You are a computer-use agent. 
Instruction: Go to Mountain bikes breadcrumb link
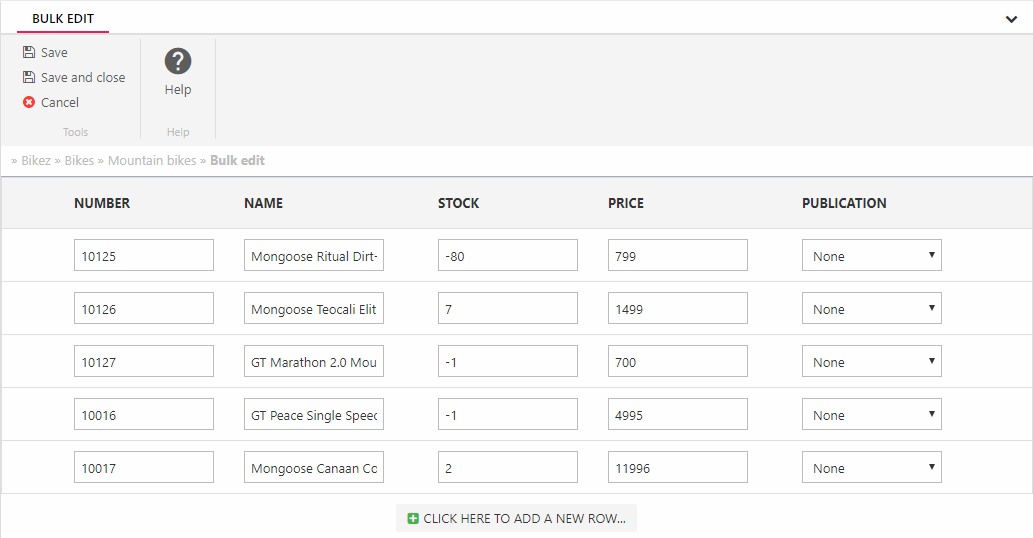coord(152,160)
